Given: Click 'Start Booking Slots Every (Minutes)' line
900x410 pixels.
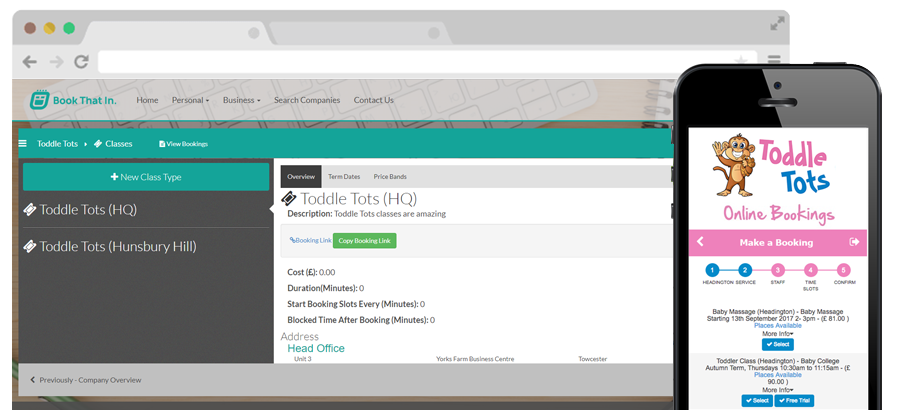Looking at the screenshot, I should 356,304.
